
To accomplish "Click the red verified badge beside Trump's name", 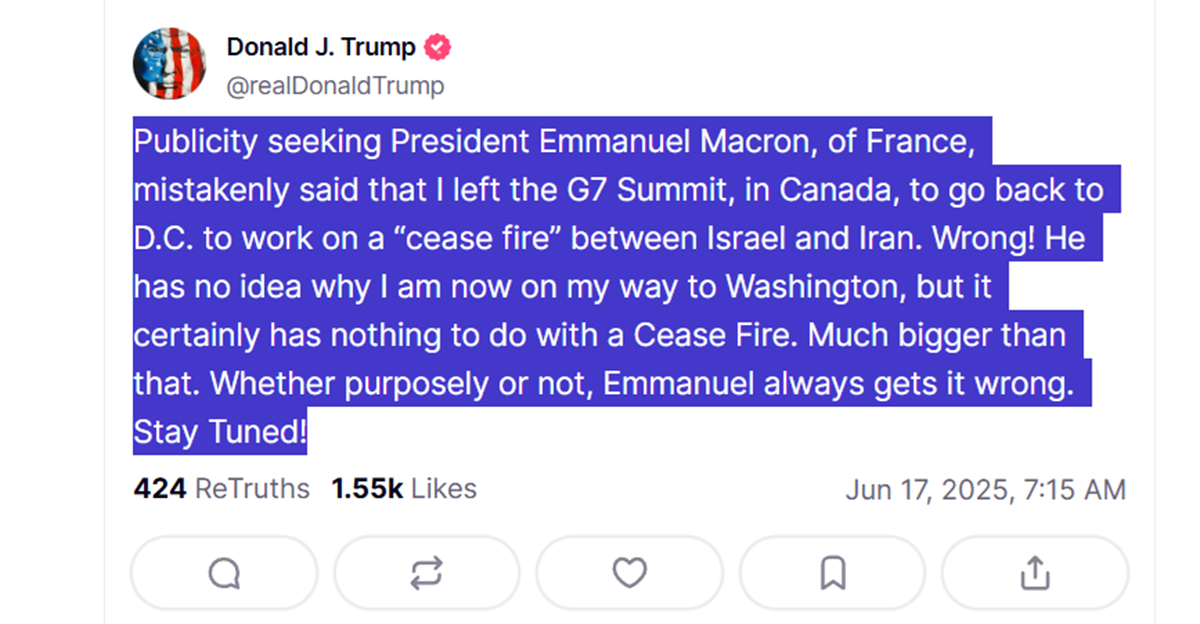I will tap(437, 47).
